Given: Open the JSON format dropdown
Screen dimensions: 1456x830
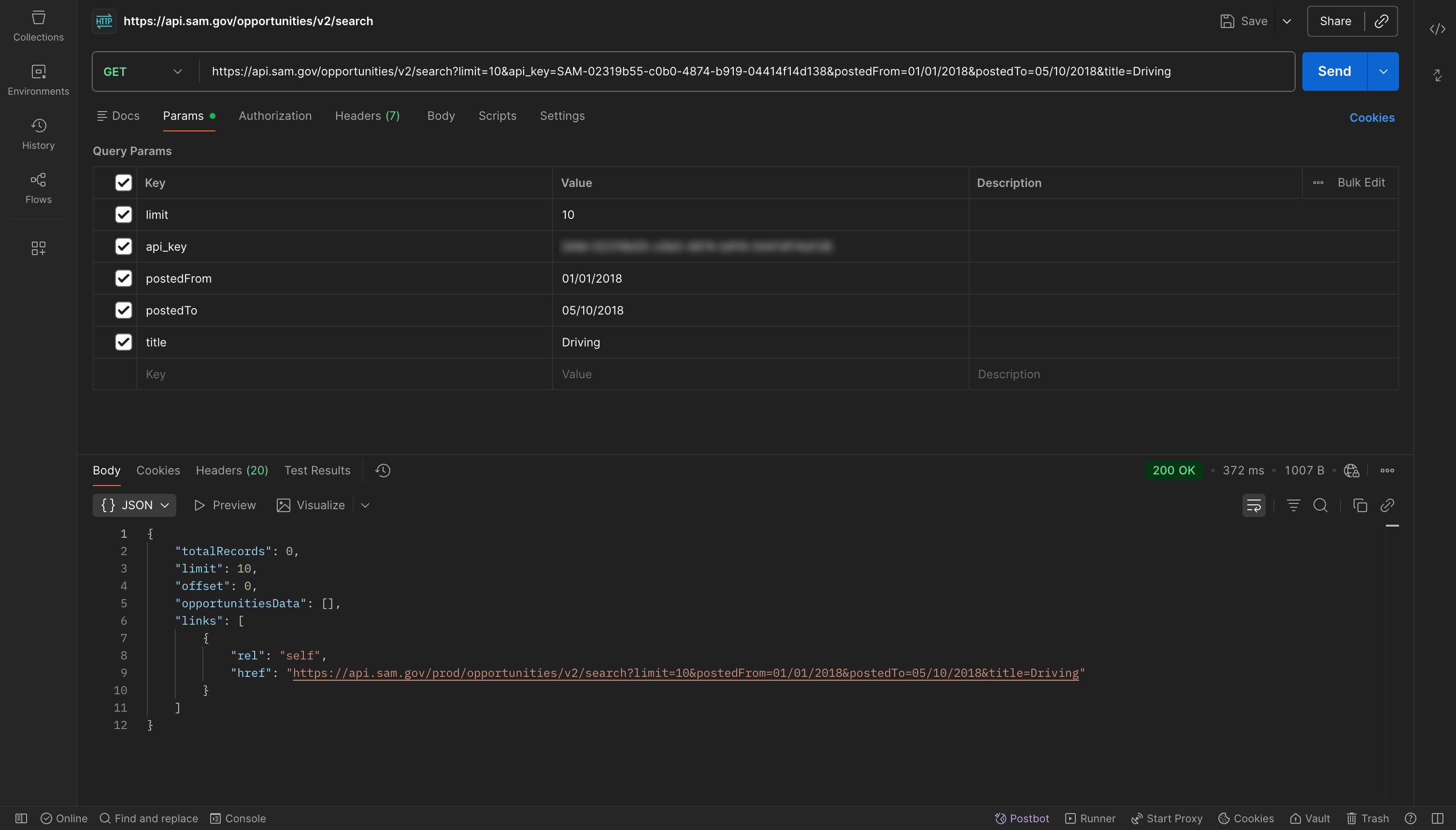Looking at the screenshot, I should click(134, 505).
